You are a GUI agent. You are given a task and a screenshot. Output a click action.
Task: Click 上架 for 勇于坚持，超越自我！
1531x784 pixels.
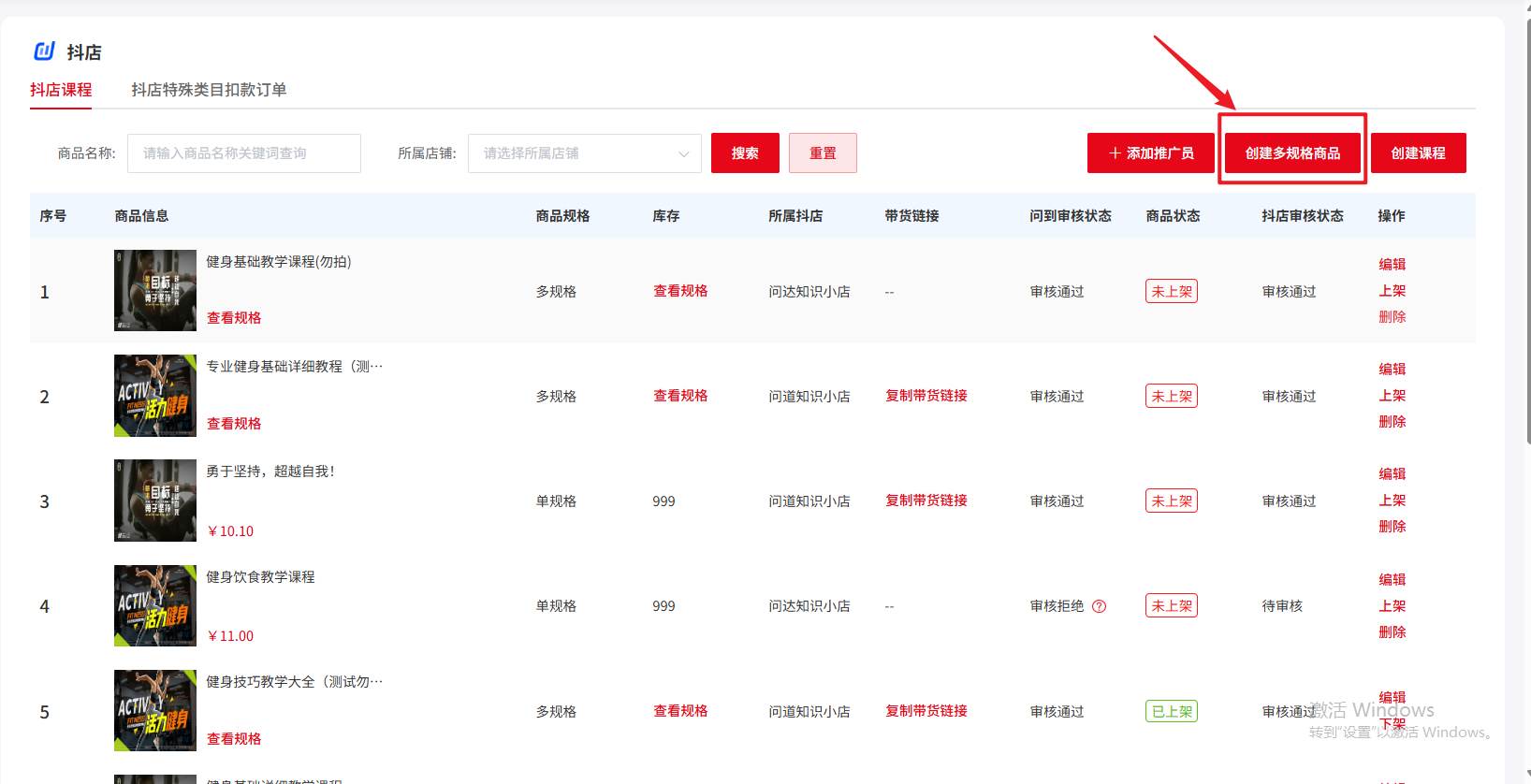pos(1392,501)
